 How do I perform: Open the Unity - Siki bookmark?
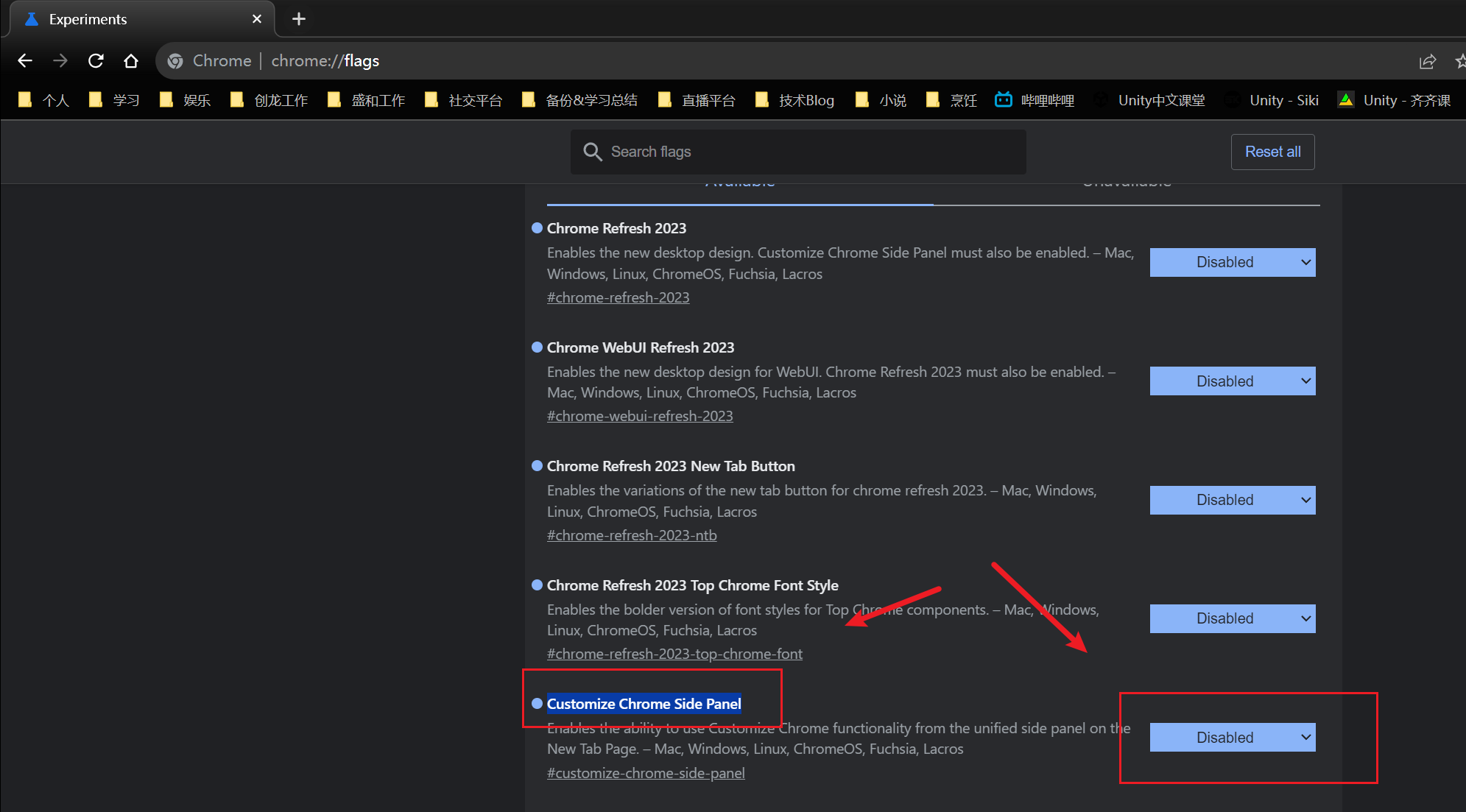(x=1272, y=100)
